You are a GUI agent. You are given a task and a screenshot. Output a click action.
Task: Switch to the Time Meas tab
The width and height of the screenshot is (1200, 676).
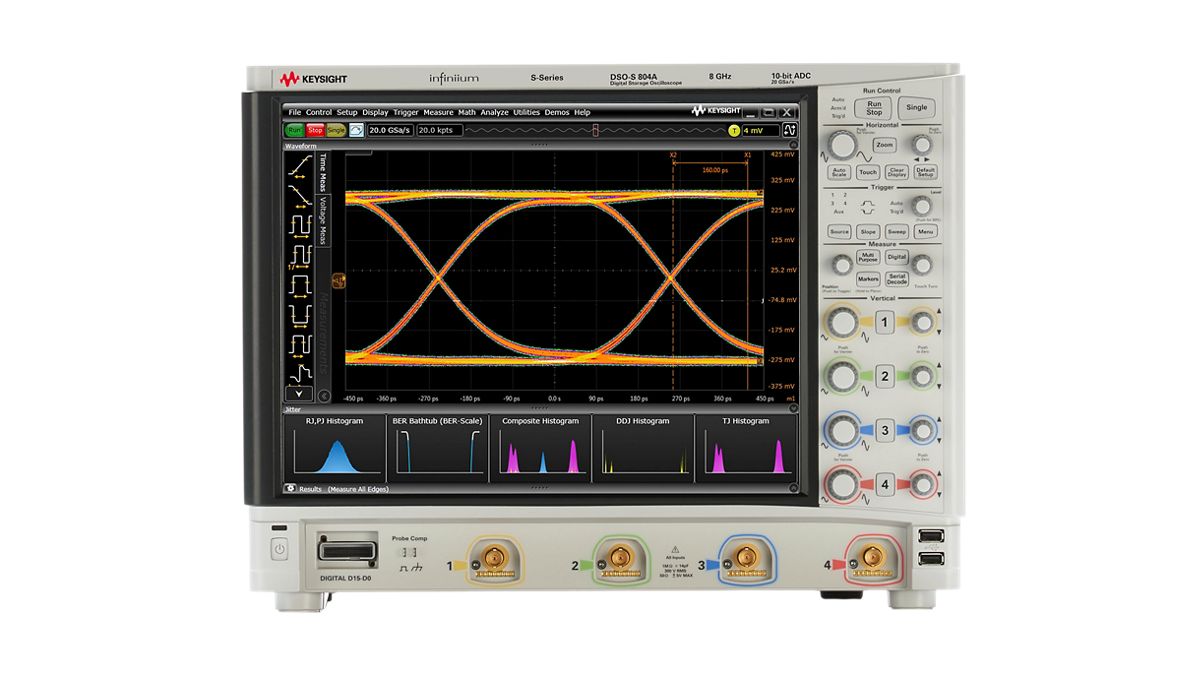pos(323,172)
